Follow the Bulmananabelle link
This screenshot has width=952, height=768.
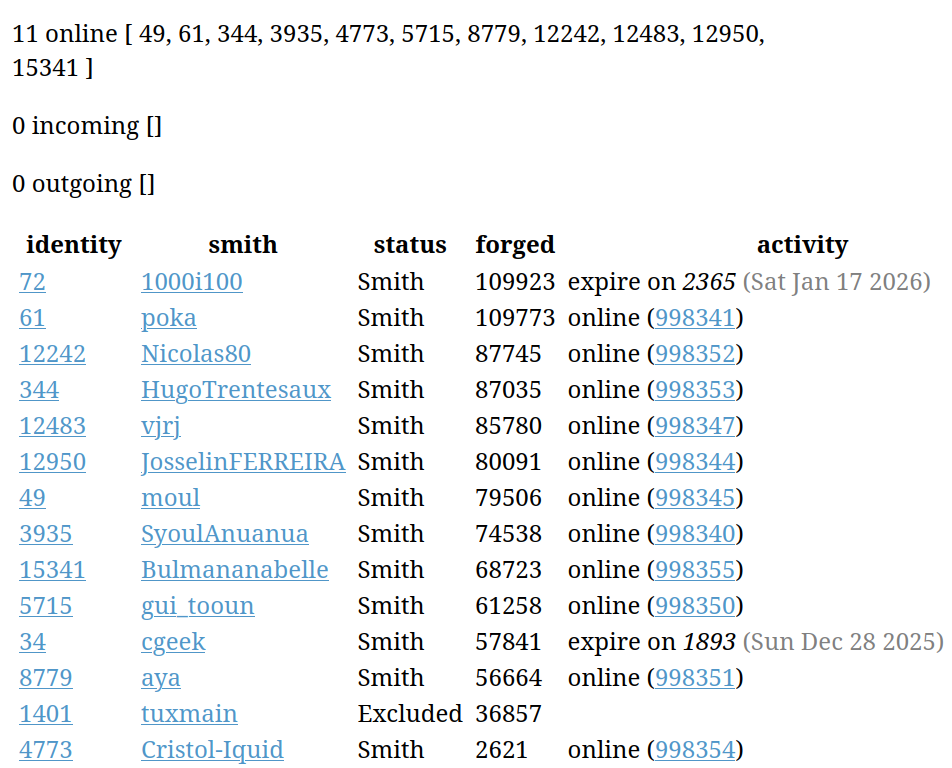pos(234,570)
